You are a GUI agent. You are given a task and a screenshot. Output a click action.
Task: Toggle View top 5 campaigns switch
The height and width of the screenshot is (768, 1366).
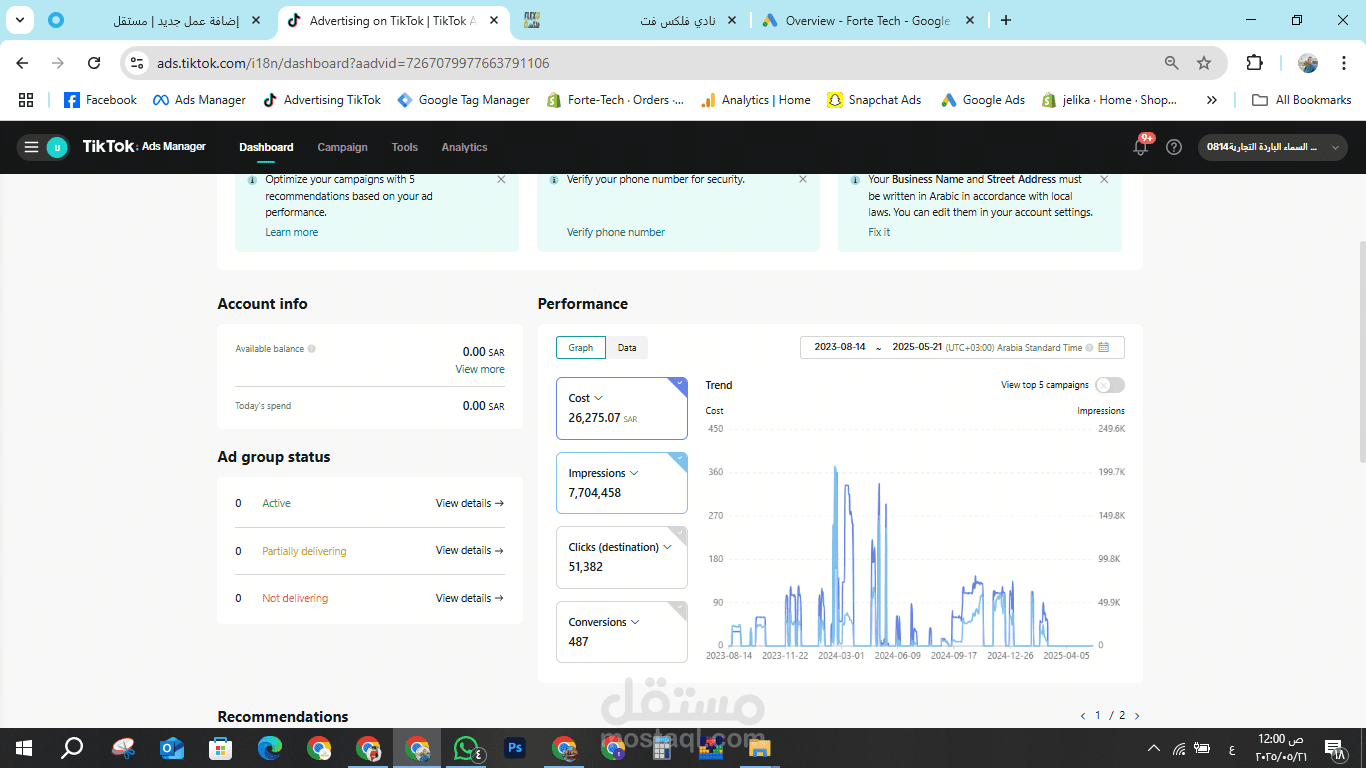click(x=1109, y=385)
